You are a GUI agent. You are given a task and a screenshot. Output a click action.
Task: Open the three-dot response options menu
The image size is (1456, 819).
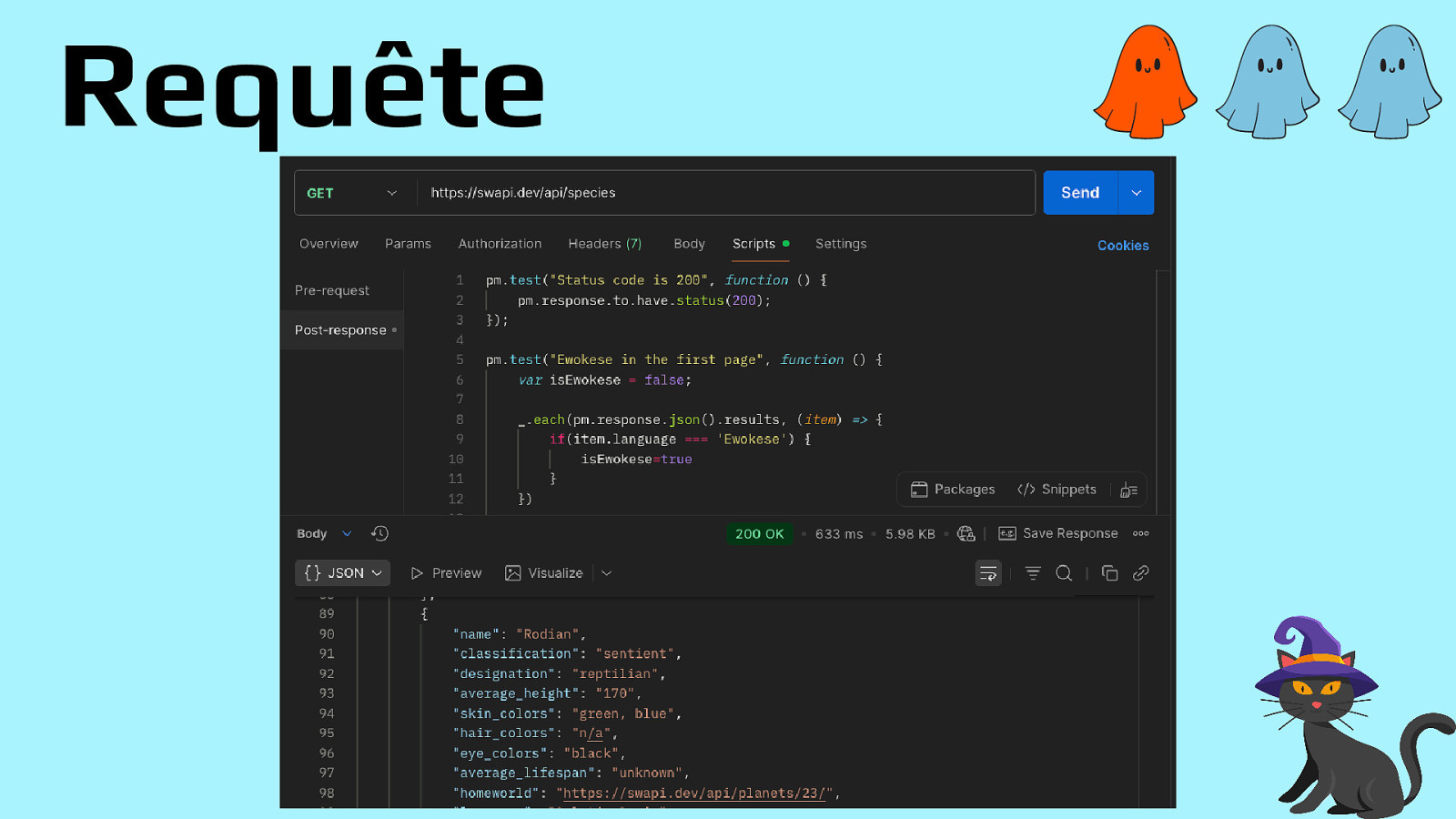click(1140, 534)
